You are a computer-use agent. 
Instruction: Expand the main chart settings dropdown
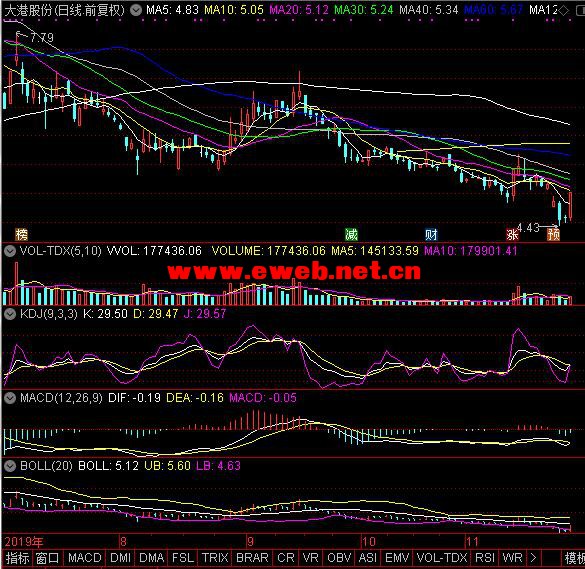[136, 10]
